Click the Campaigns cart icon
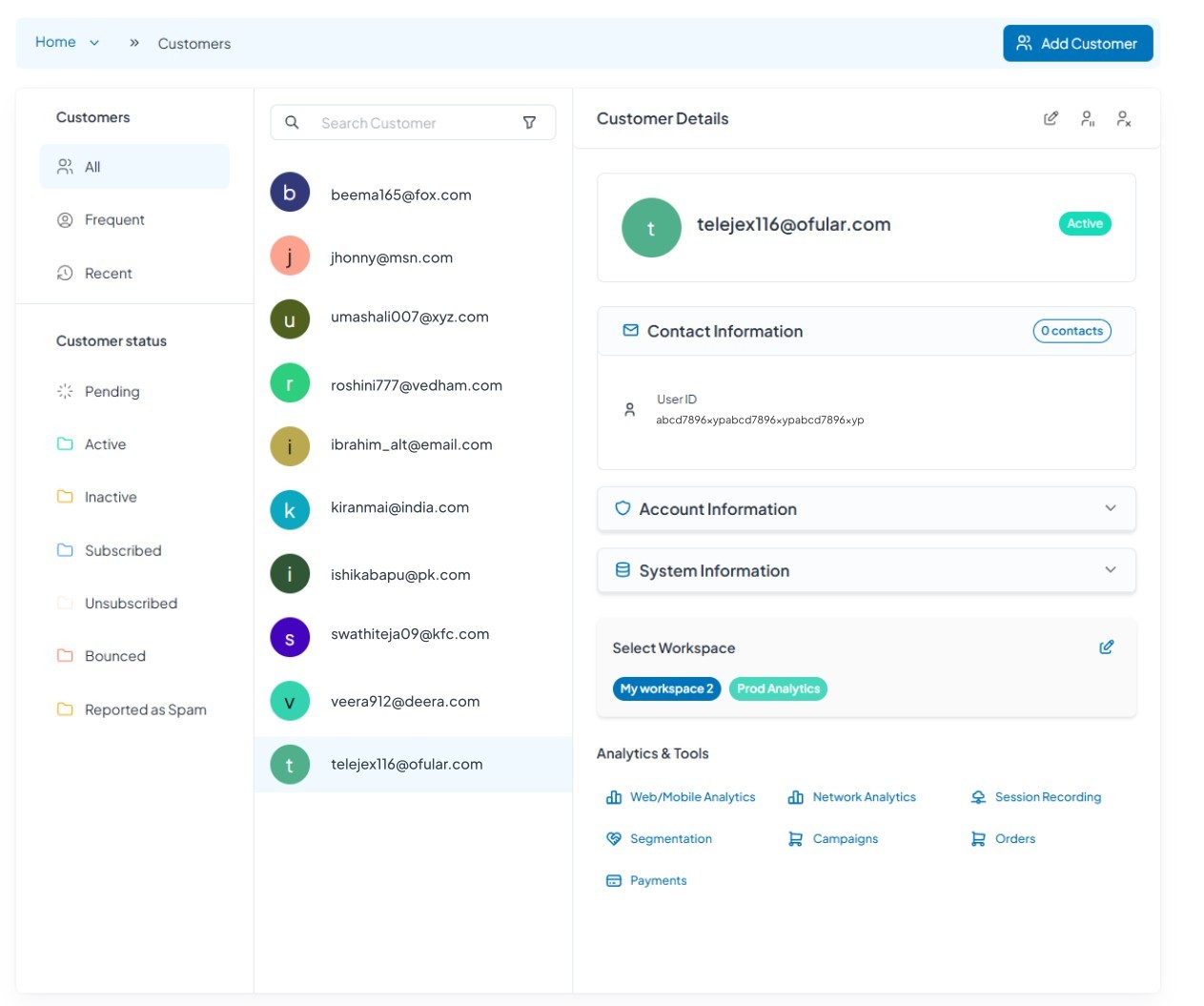1204x1006 pixels. 796,839
